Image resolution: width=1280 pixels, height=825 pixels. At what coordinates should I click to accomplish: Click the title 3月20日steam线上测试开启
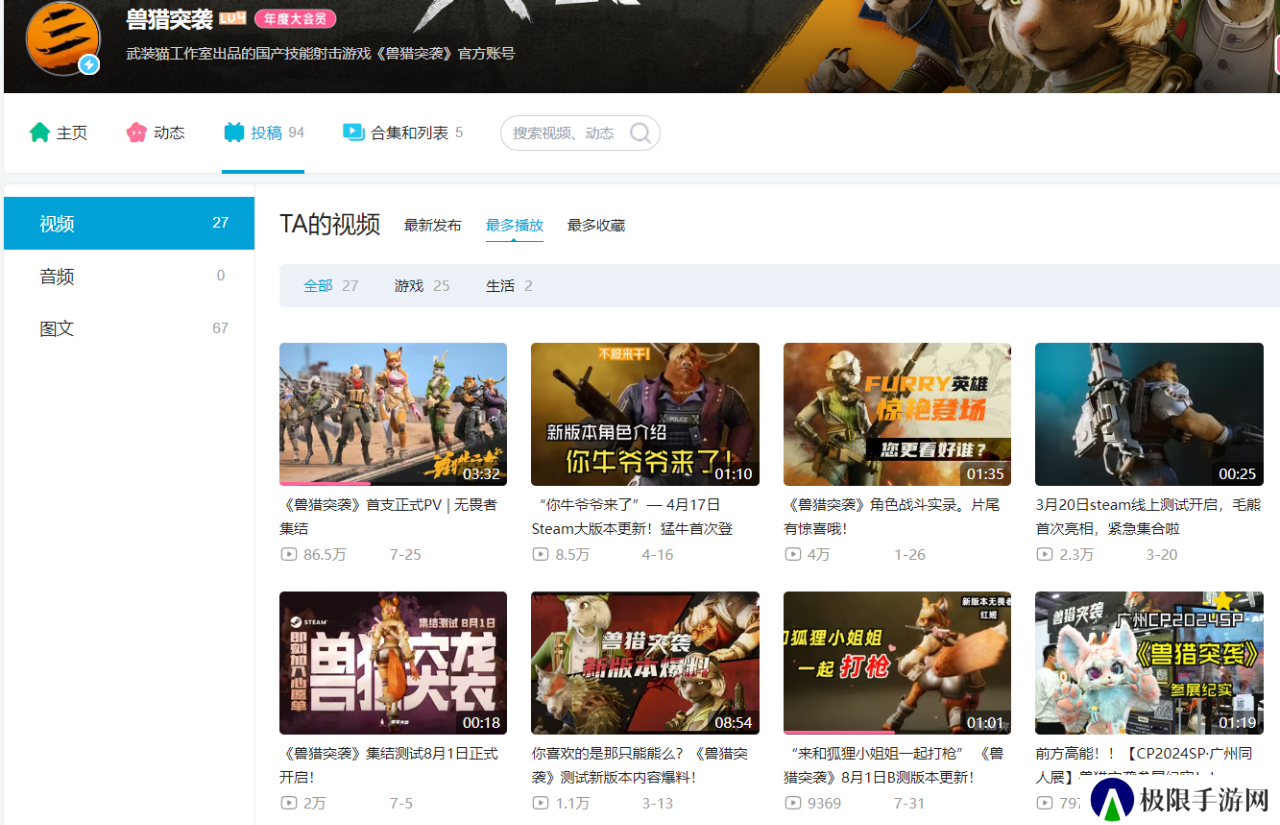(1148, 516)
